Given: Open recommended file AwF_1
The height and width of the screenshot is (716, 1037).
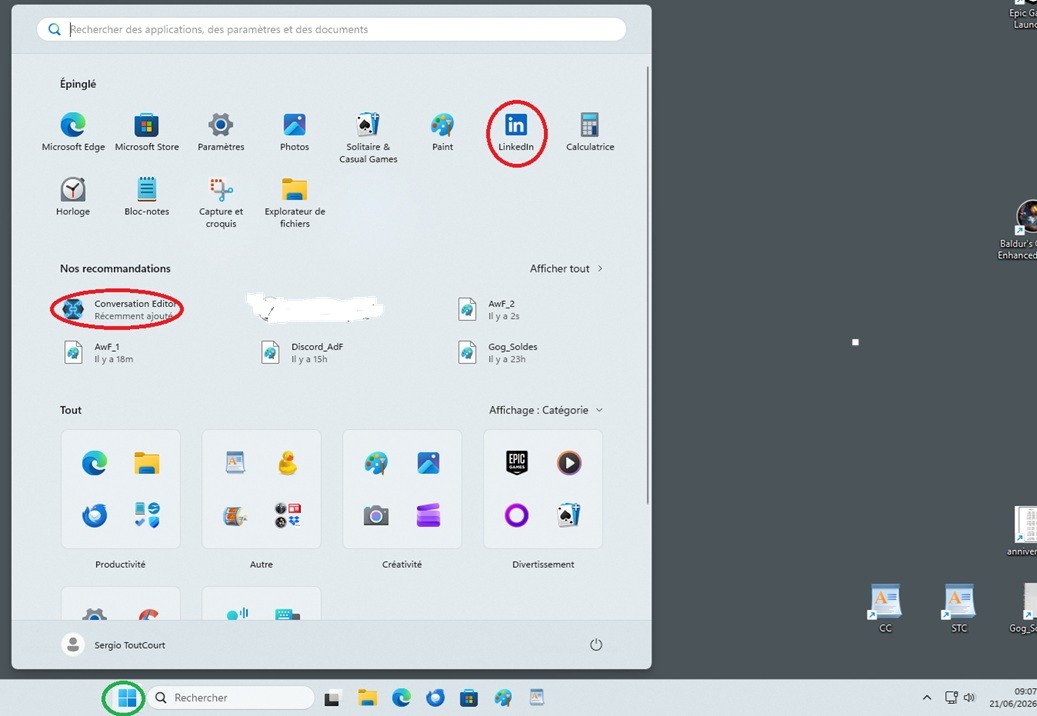Looking at the screenshot, I should tap(99, 352).
